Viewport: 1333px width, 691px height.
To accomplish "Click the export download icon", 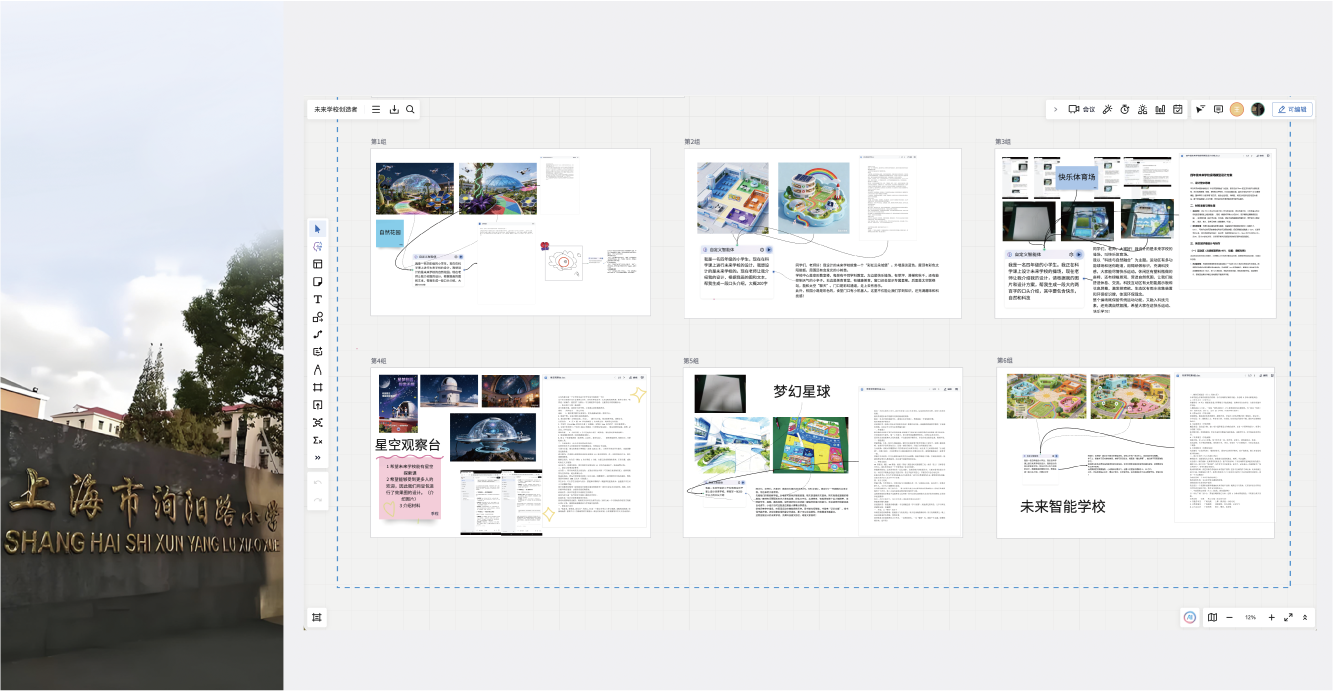I will pos(394,109).
